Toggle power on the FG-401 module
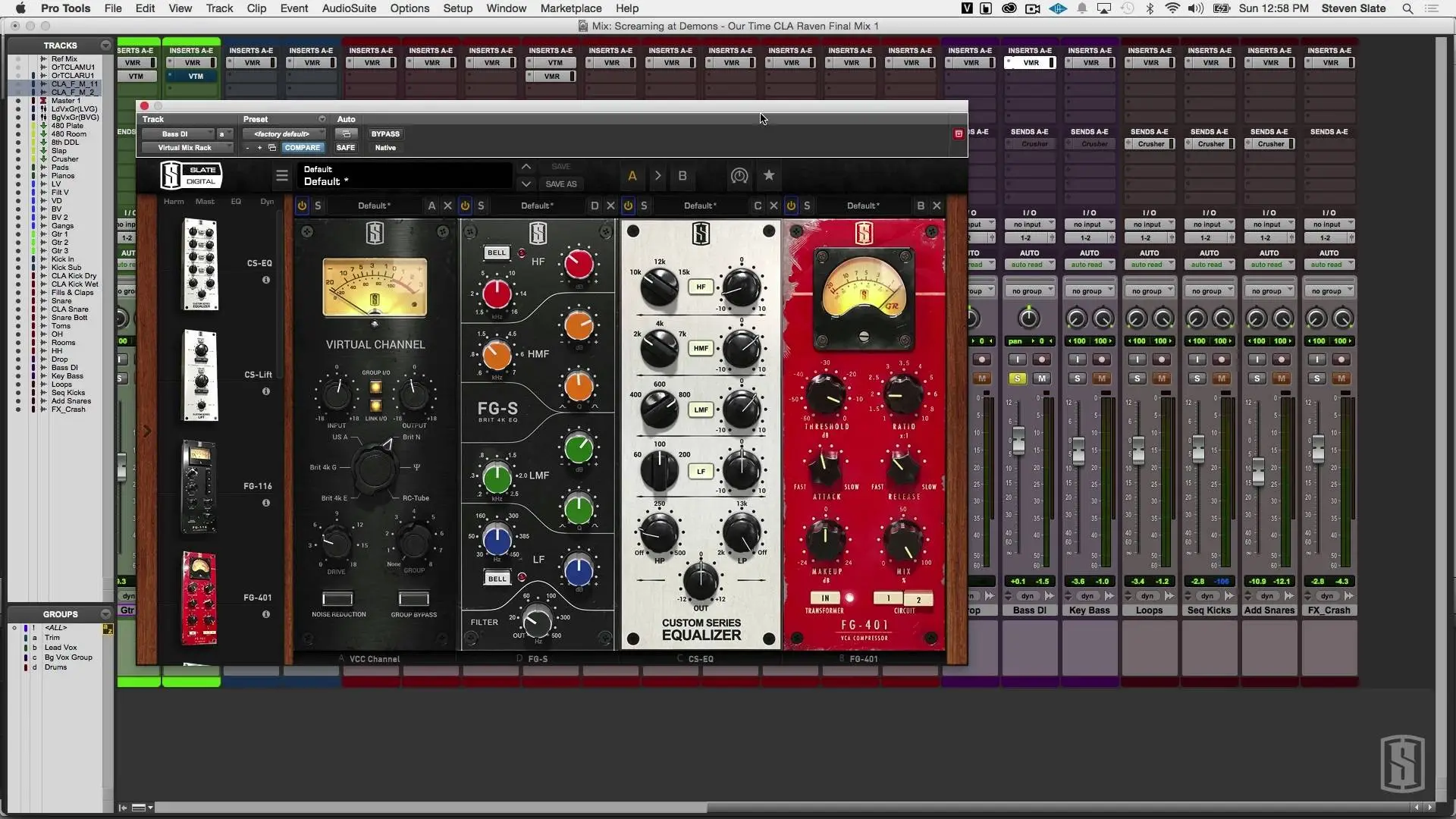Image resolution: width=1456 pixels, height=819 pixels. (791, 206)
